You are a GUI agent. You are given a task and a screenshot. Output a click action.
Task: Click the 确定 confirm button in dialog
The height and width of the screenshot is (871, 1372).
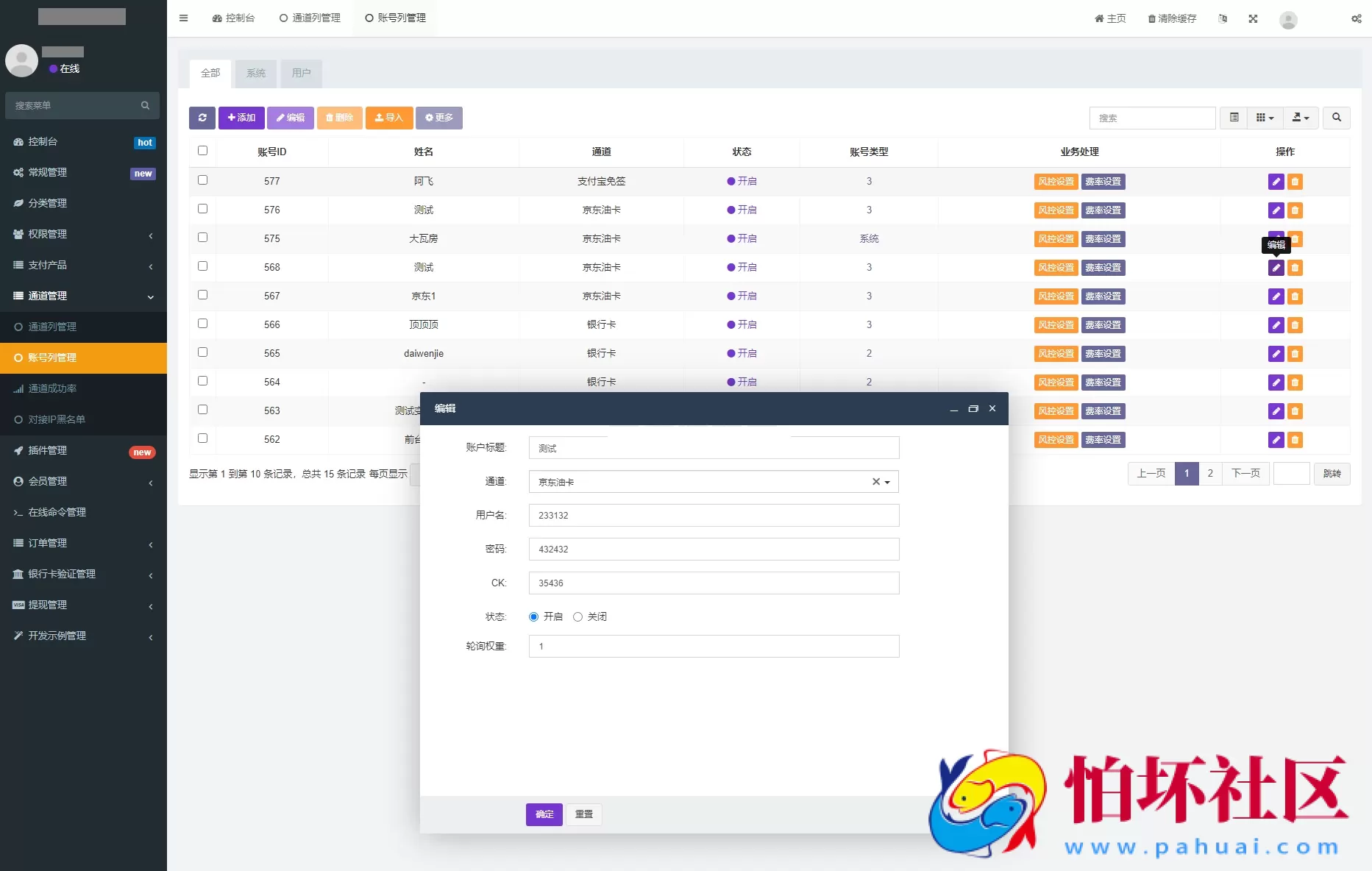[x=544, y=814]
